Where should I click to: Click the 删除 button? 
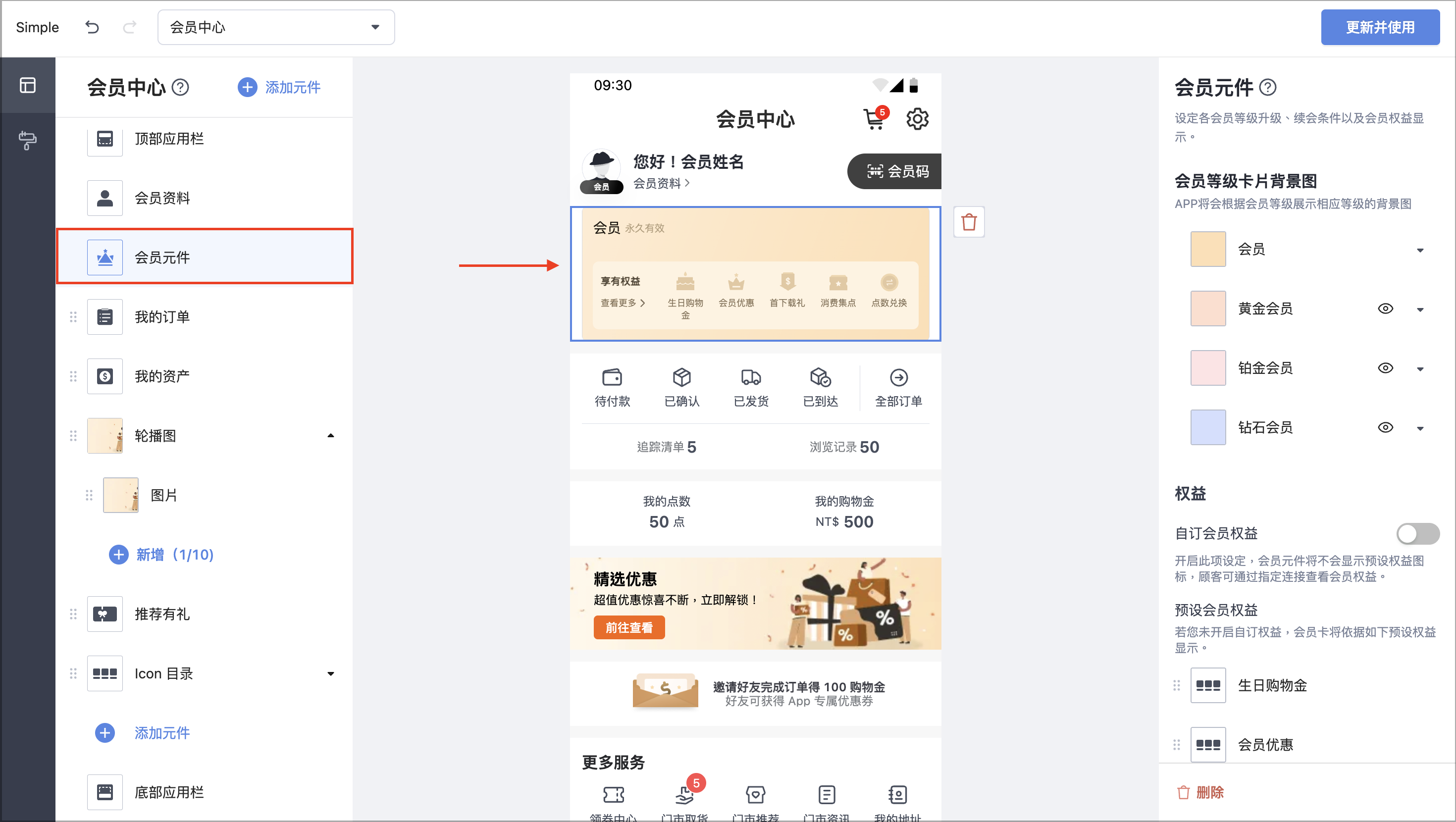tap(1200, 792)
